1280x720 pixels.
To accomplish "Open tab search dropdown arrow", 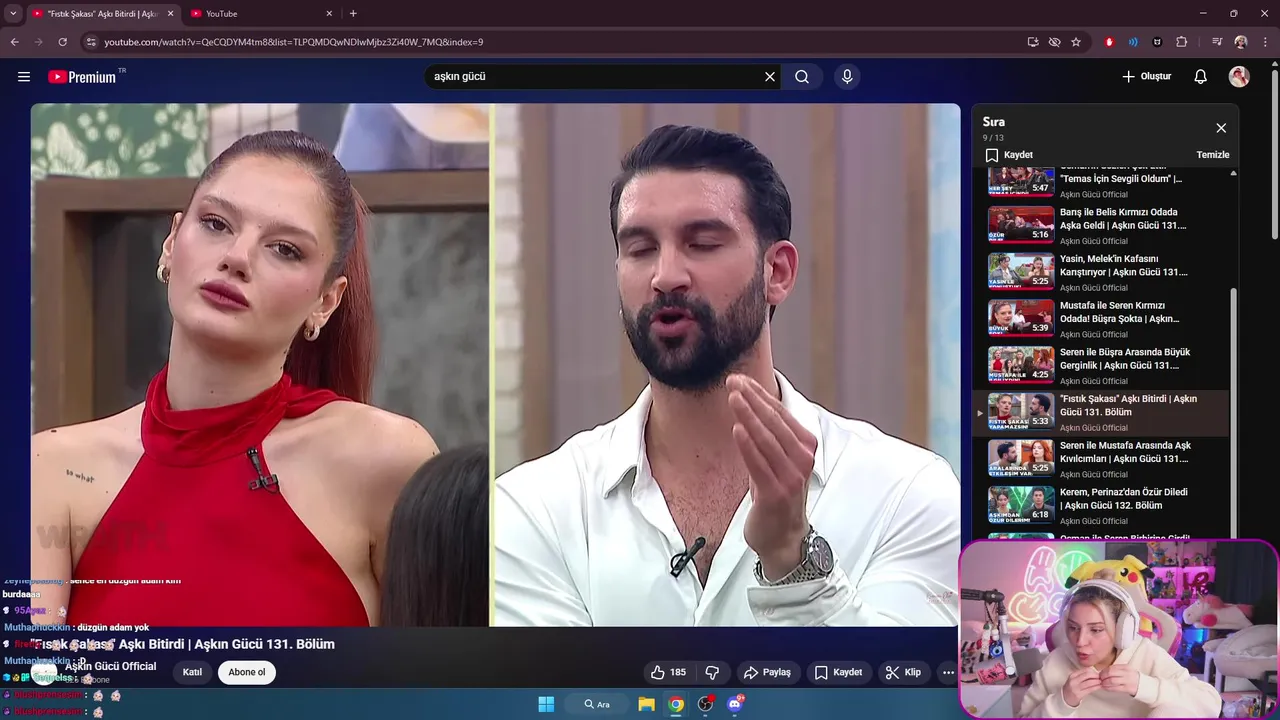I will [13, 13].
